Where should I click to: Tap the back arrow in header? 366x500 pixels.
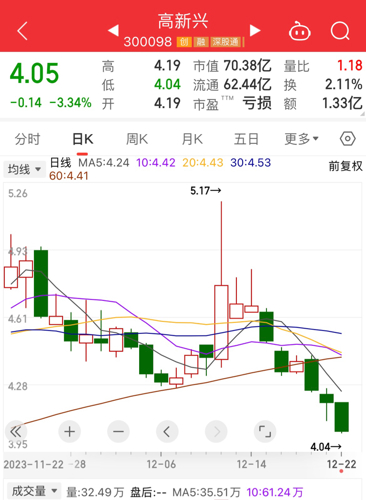coord(22,31)
